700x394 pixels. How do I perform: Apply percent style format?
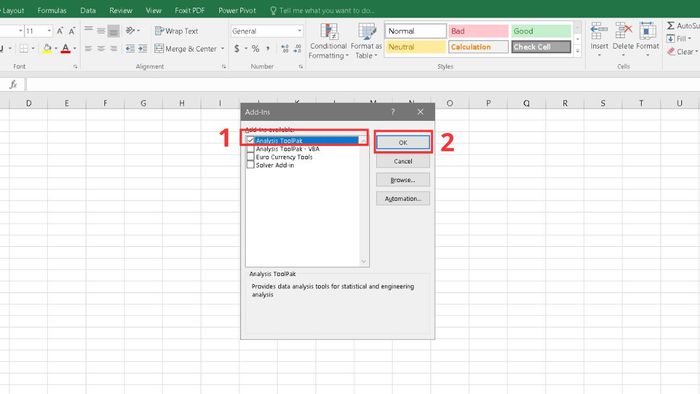[x=255, y=49]
